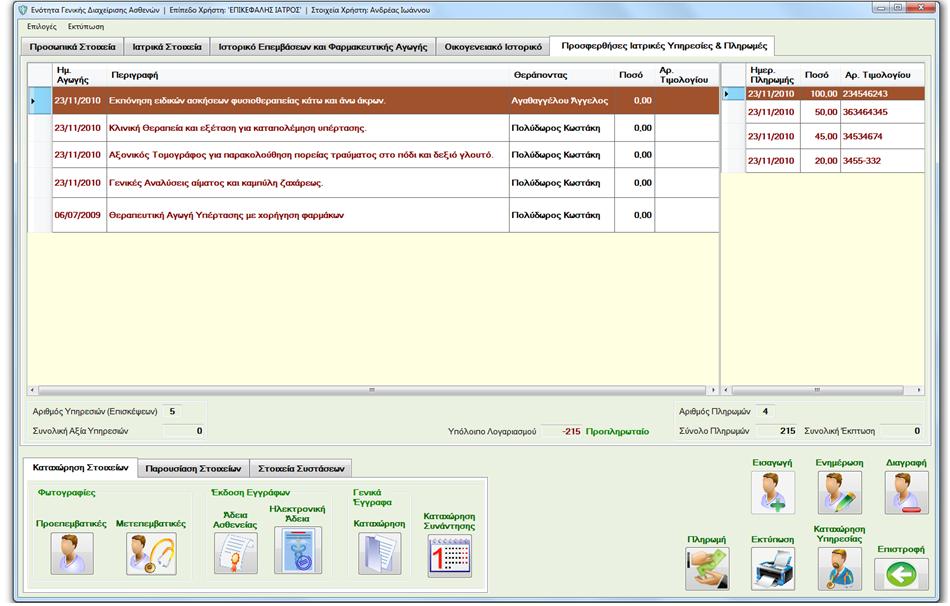
Task: Open Καταχώρηση Συνάντησης calendar icon
Action: pos(449,556)
